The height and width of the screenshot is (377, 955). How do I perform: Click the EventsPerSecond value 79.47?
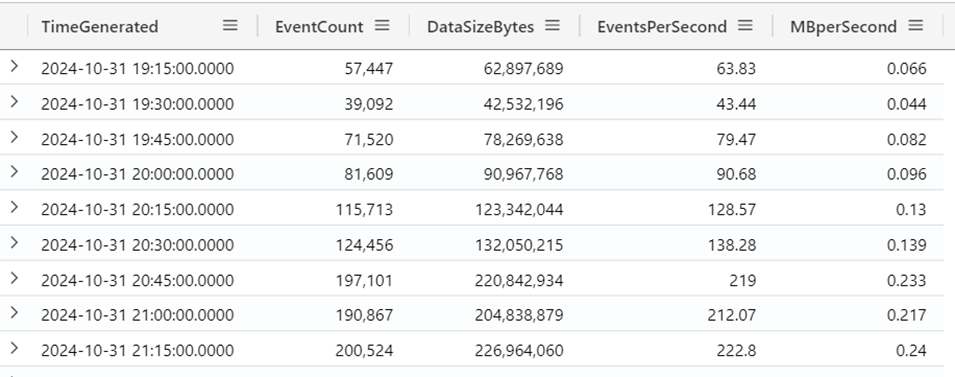click(x=736, y=139)
